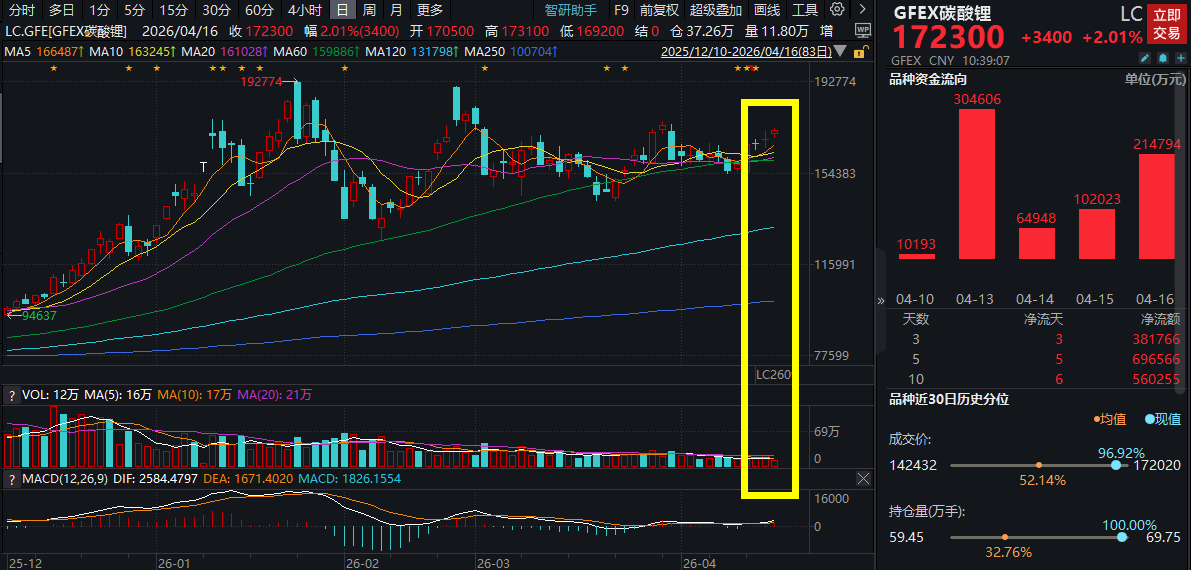Click the WP monitor icon
The width and height of the screenshot is (1191, 570).
[863, 31]
